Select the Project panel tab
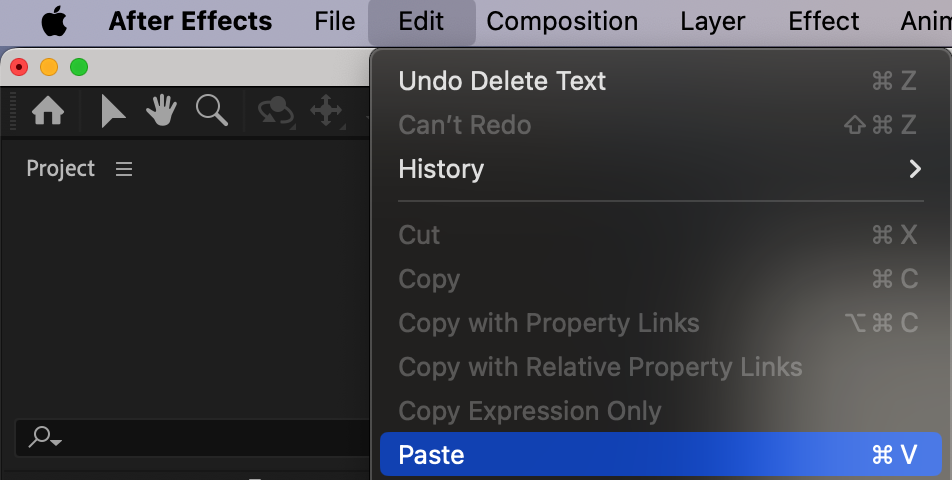 (x=60, y=169)
